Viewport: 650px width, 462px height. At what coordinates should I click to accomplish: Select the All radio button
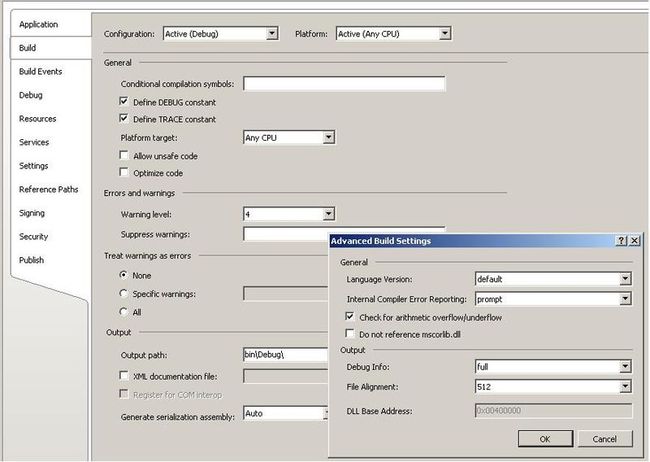tap(123, 311)
